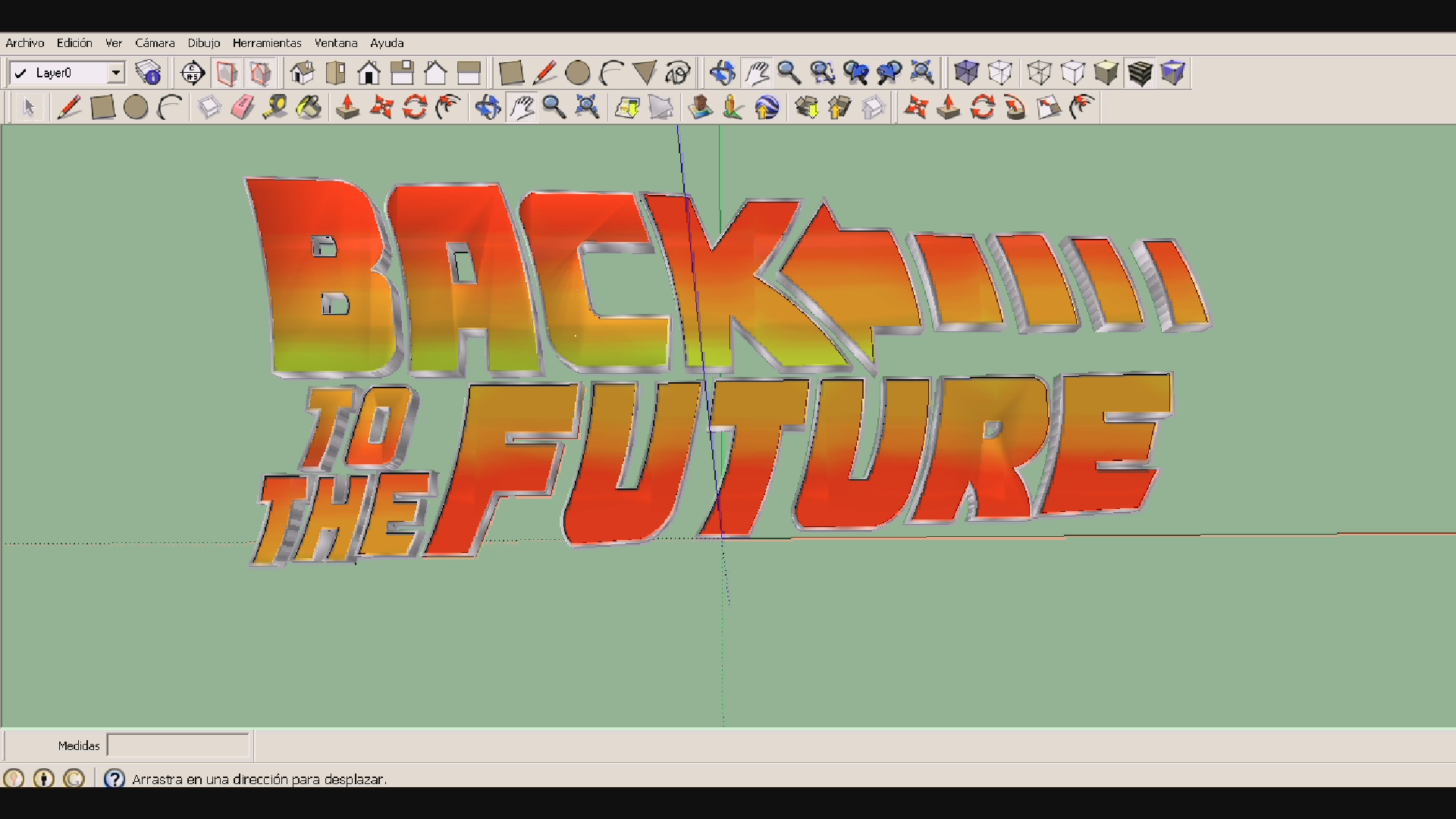Screen dimensions: 1456x819
Task: Click the Section Plane tool icon
Action: tap(193, 73)
